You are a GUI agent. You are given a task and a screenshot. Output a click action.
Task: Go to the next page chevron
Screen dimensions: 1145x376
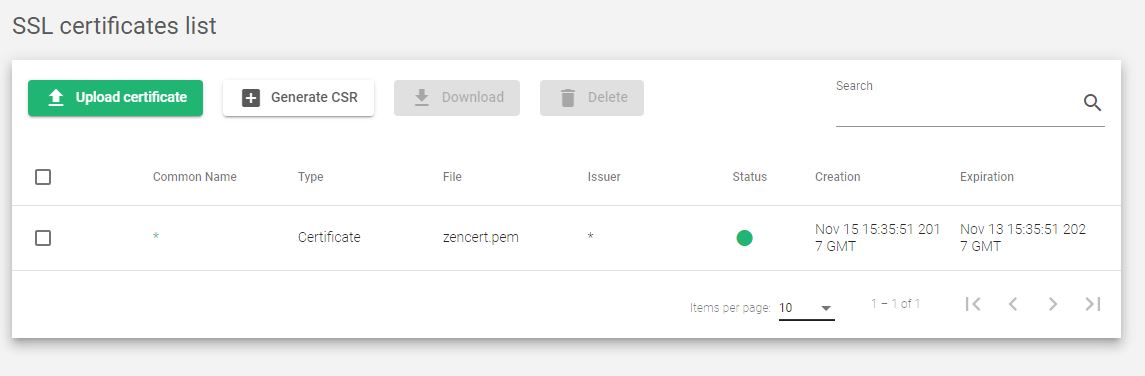click(1052, 304)
